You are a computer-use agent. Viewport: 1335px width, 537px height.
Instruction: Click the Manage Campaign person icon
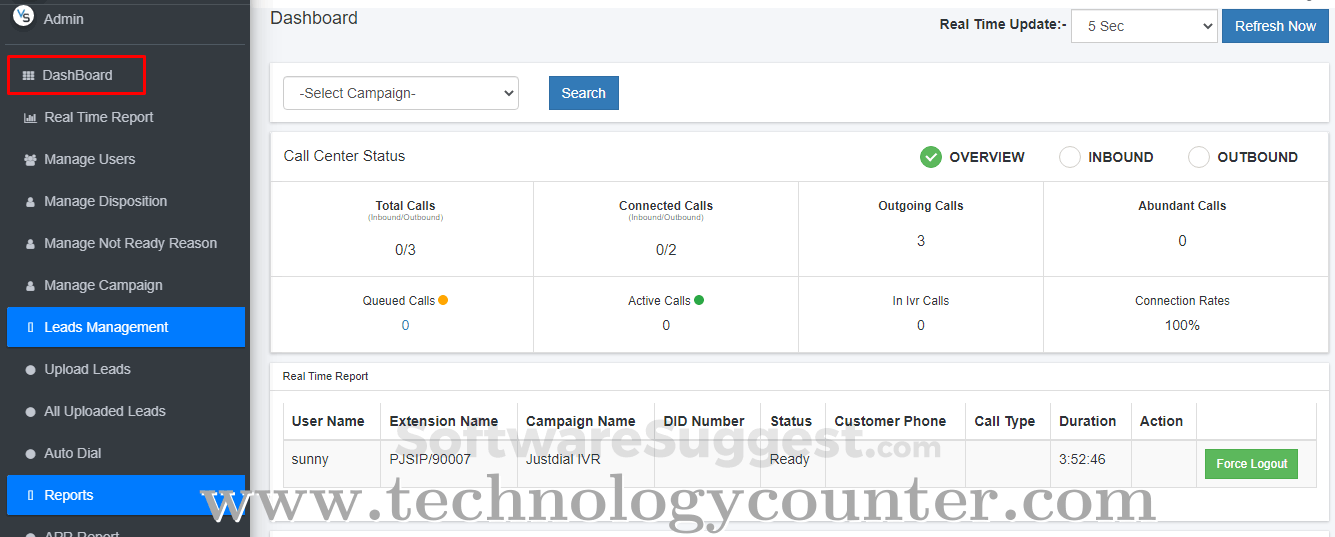(30, 285)
